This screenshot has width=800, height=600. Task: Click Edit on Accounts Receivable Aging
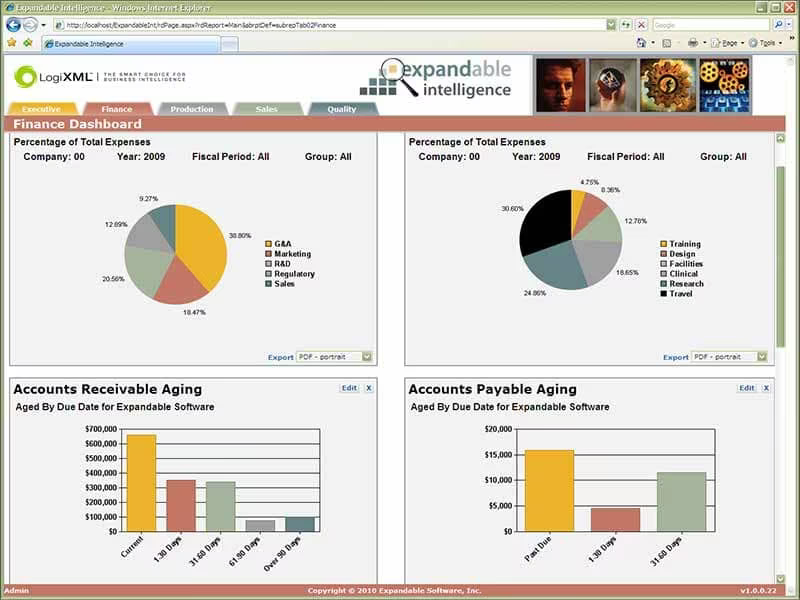point(349,388)
